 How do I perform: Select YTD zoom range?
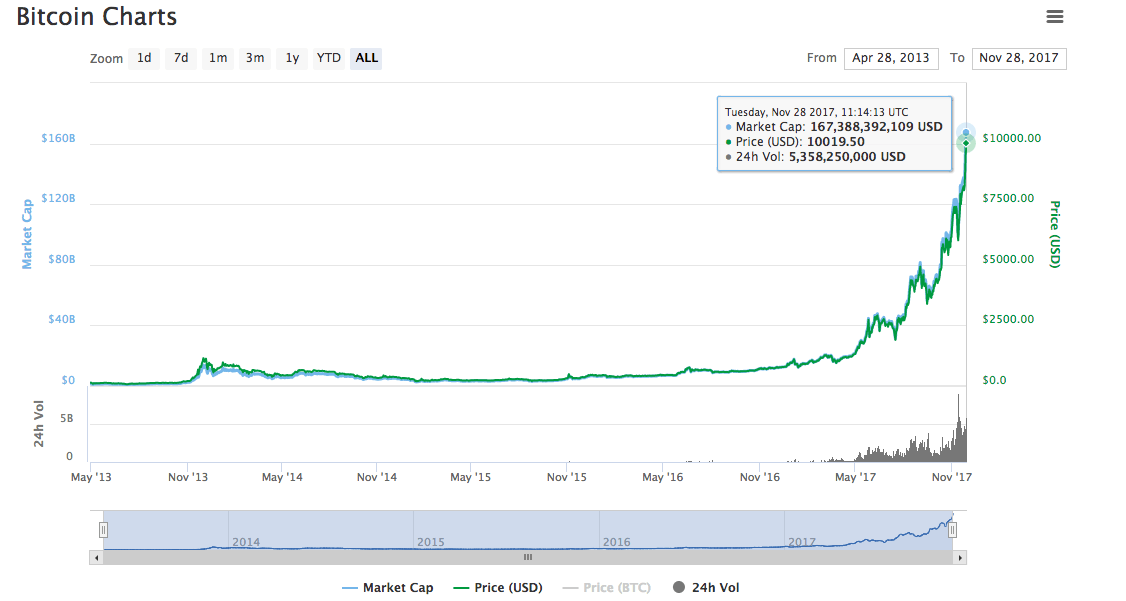click(x=329, y=58)
